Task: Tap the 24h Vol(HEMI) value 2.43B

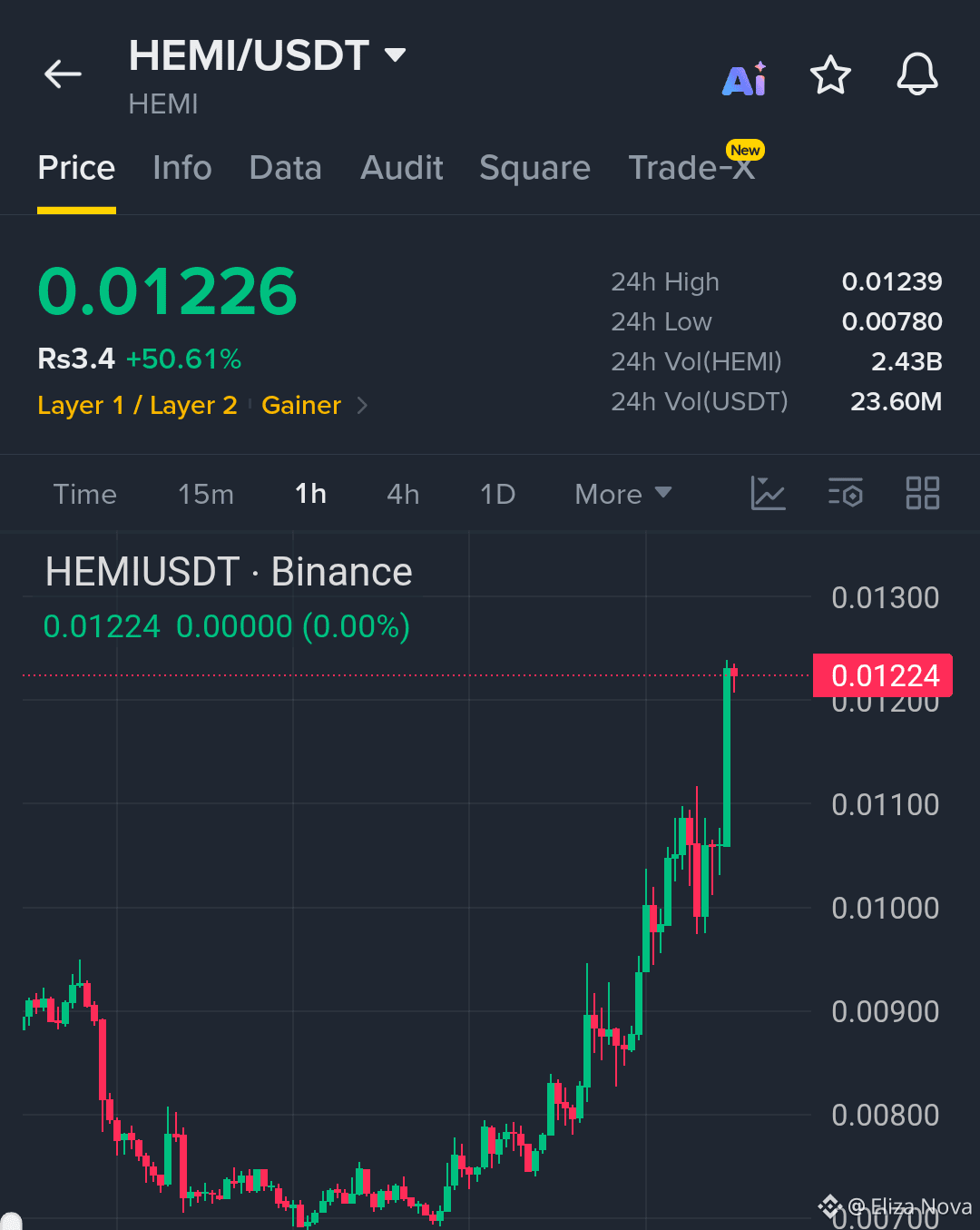Action: click(906, 361)
